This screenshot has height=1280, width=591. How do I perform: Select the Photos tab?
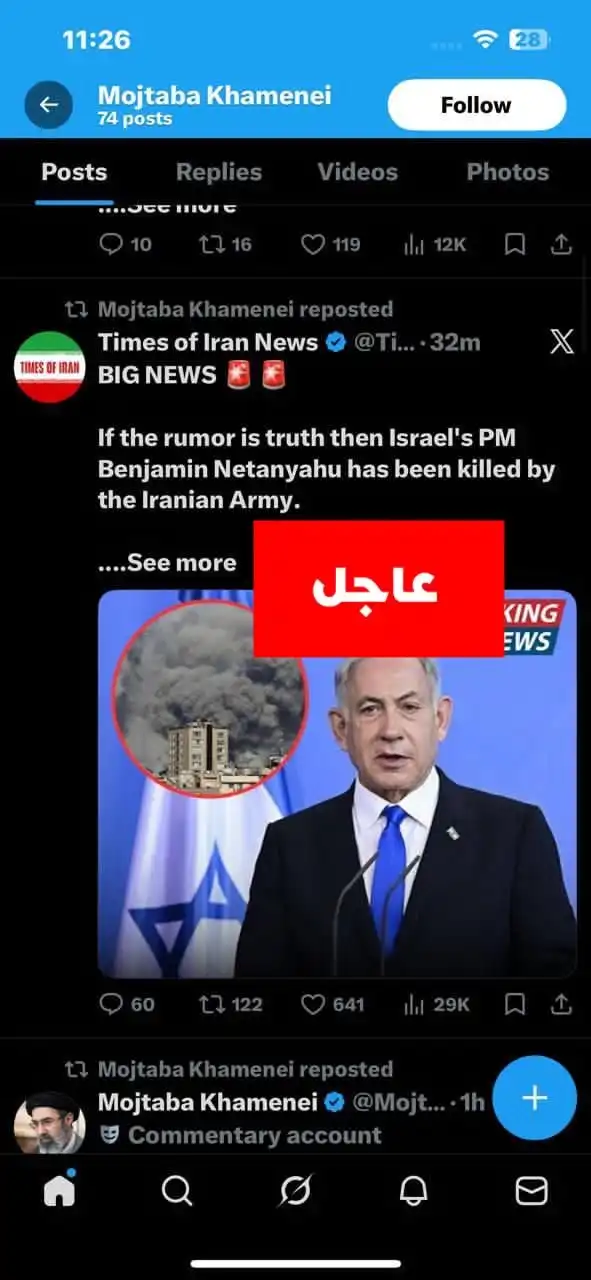508,172
